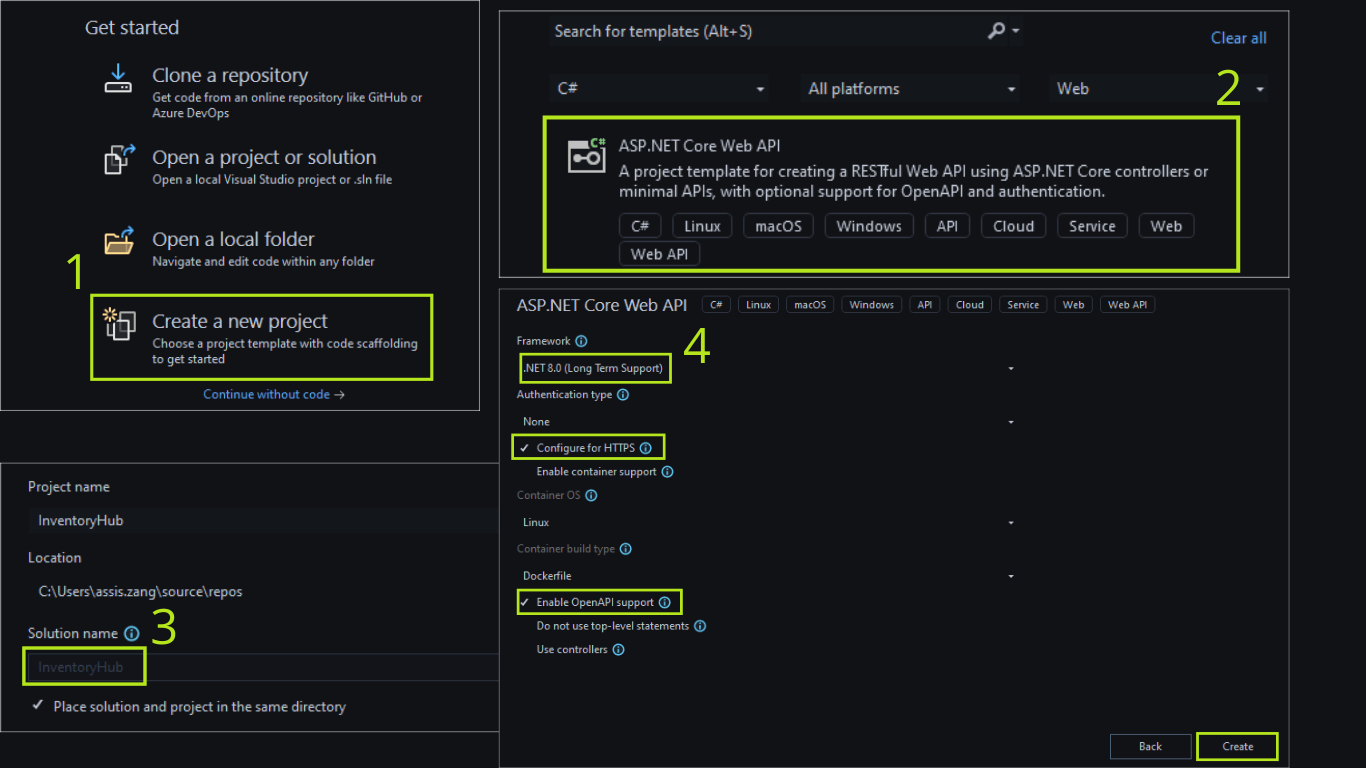Click the info icon beside Container OS
Image resolution: width=1366 pixels, height=768 pixels.
coord(592,495)
